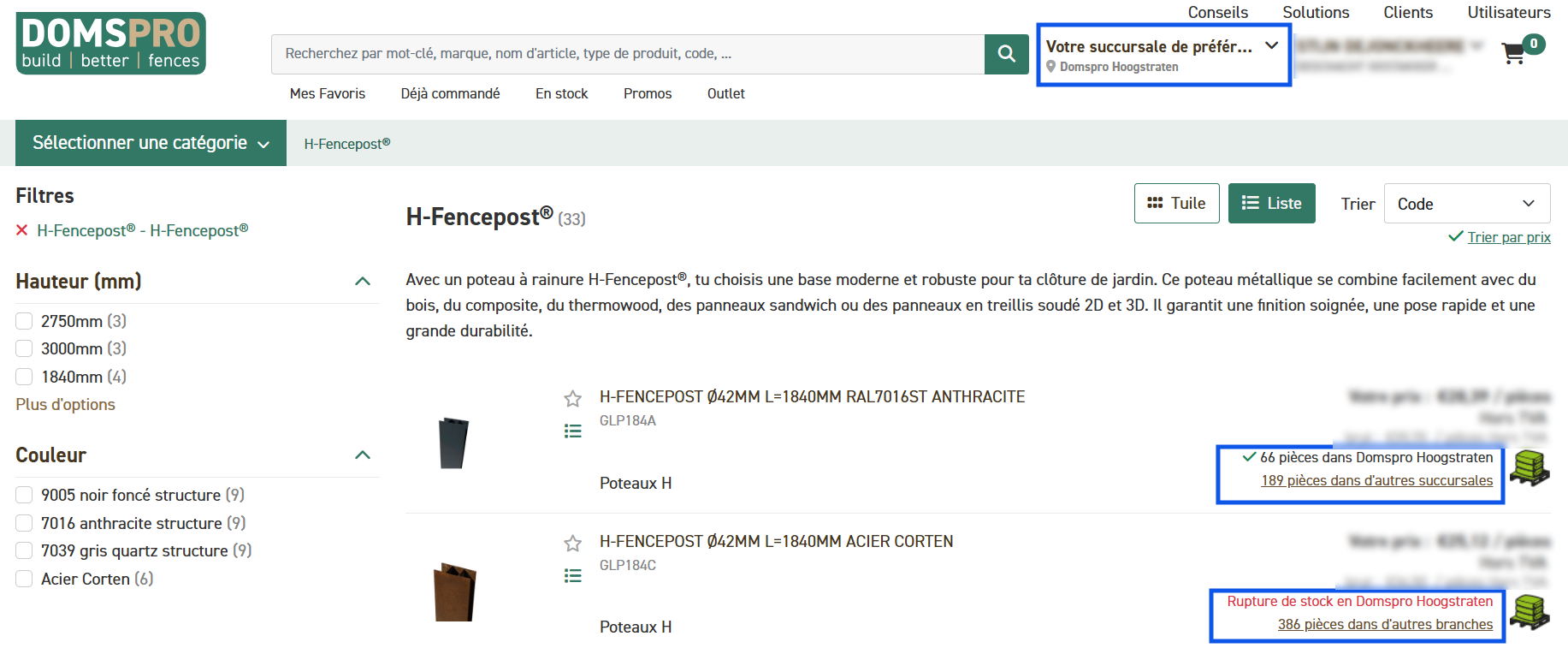Open the Conseils menu

(x=1218, y=12)
